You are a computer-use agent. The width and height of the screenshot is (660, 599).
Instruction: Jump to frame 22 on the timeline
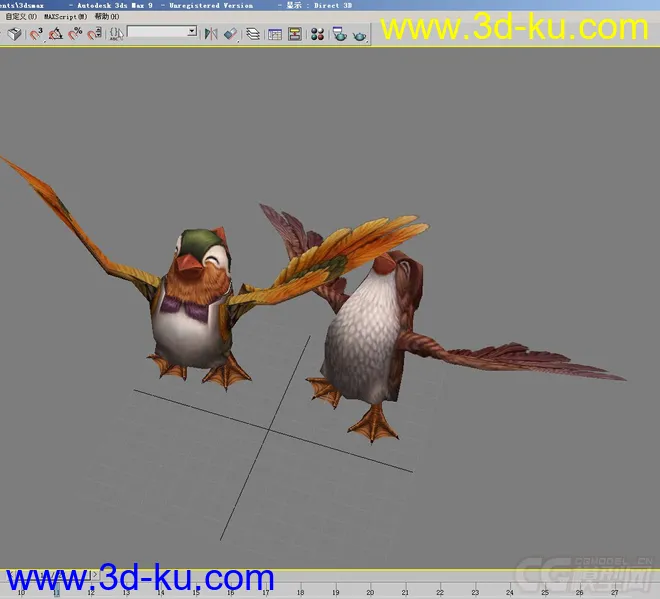[440, 592]
